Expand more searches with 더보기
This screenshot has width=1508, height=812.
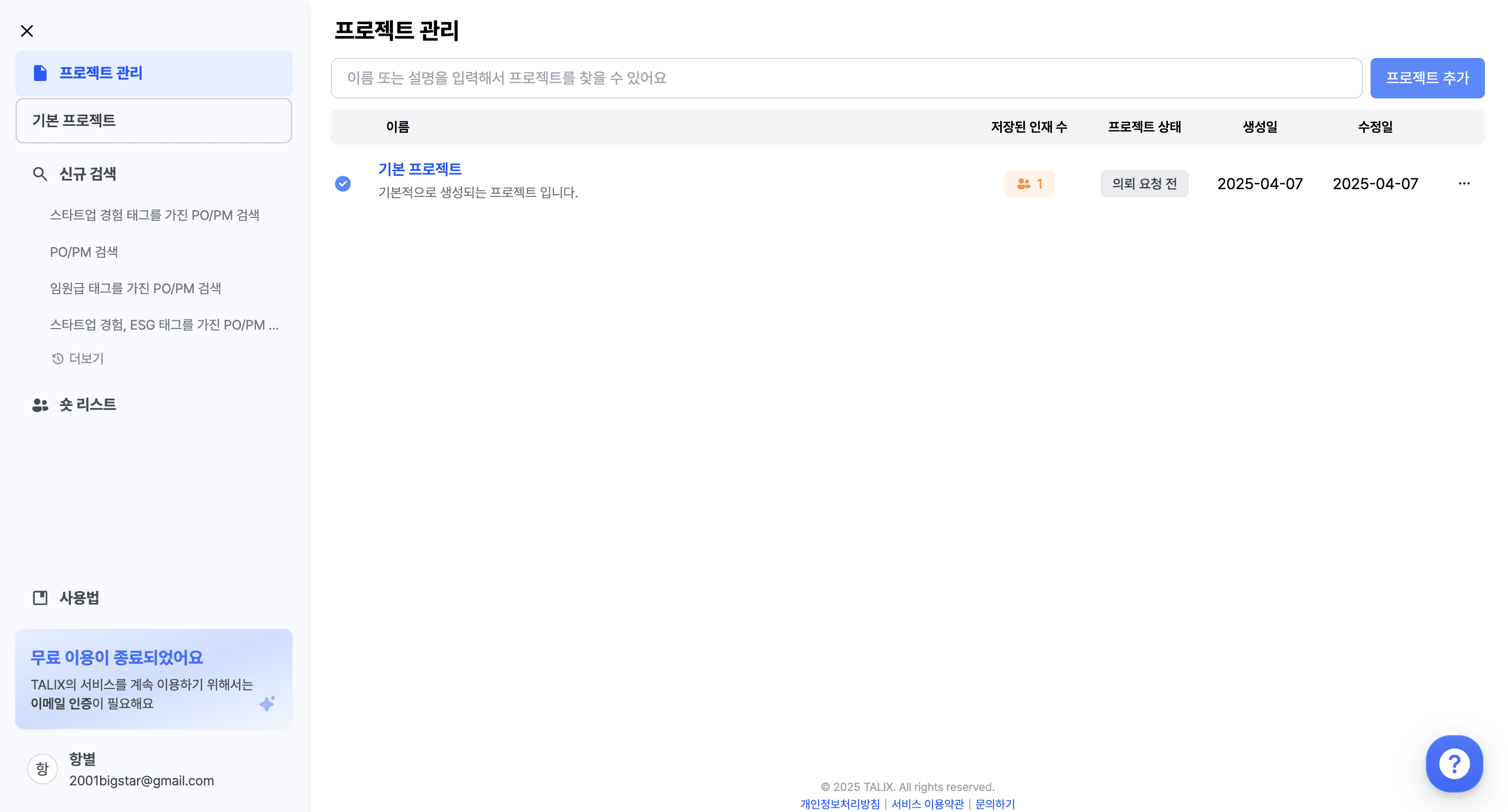click(x=86, y=359)
